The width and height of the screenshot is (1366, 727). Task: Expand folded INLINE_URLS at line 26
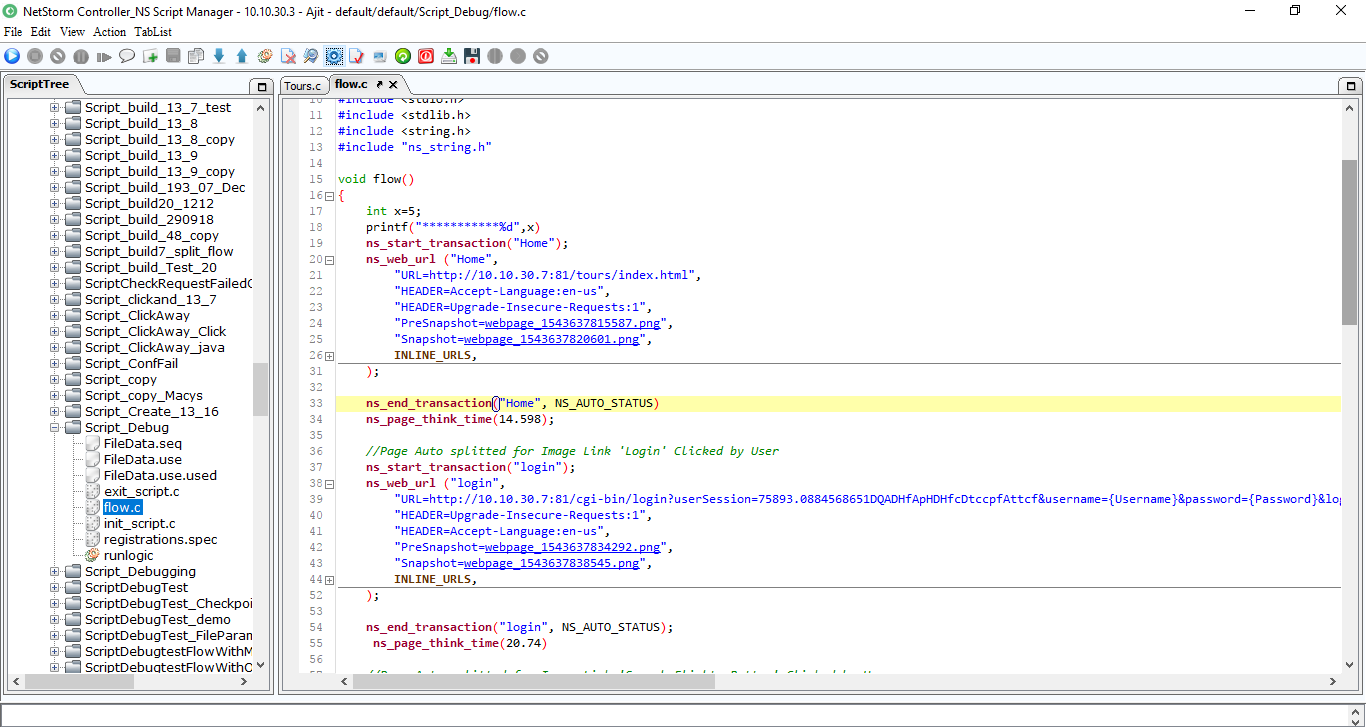(x=330, y=355)
